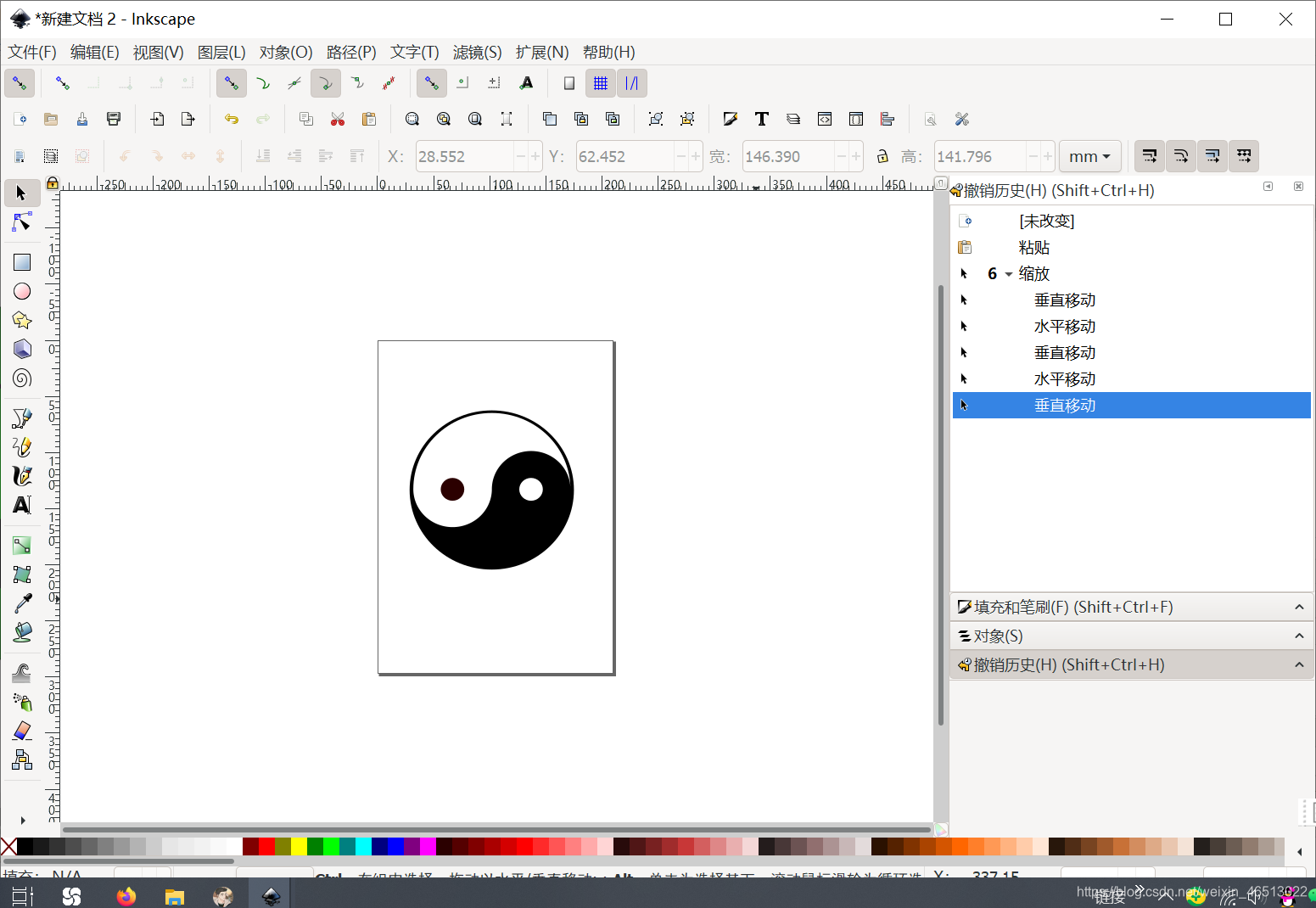Open File Explorer from the taskbar
Image resolution: width=1316 pixels, height=908 pixels.
pos(175,895)
